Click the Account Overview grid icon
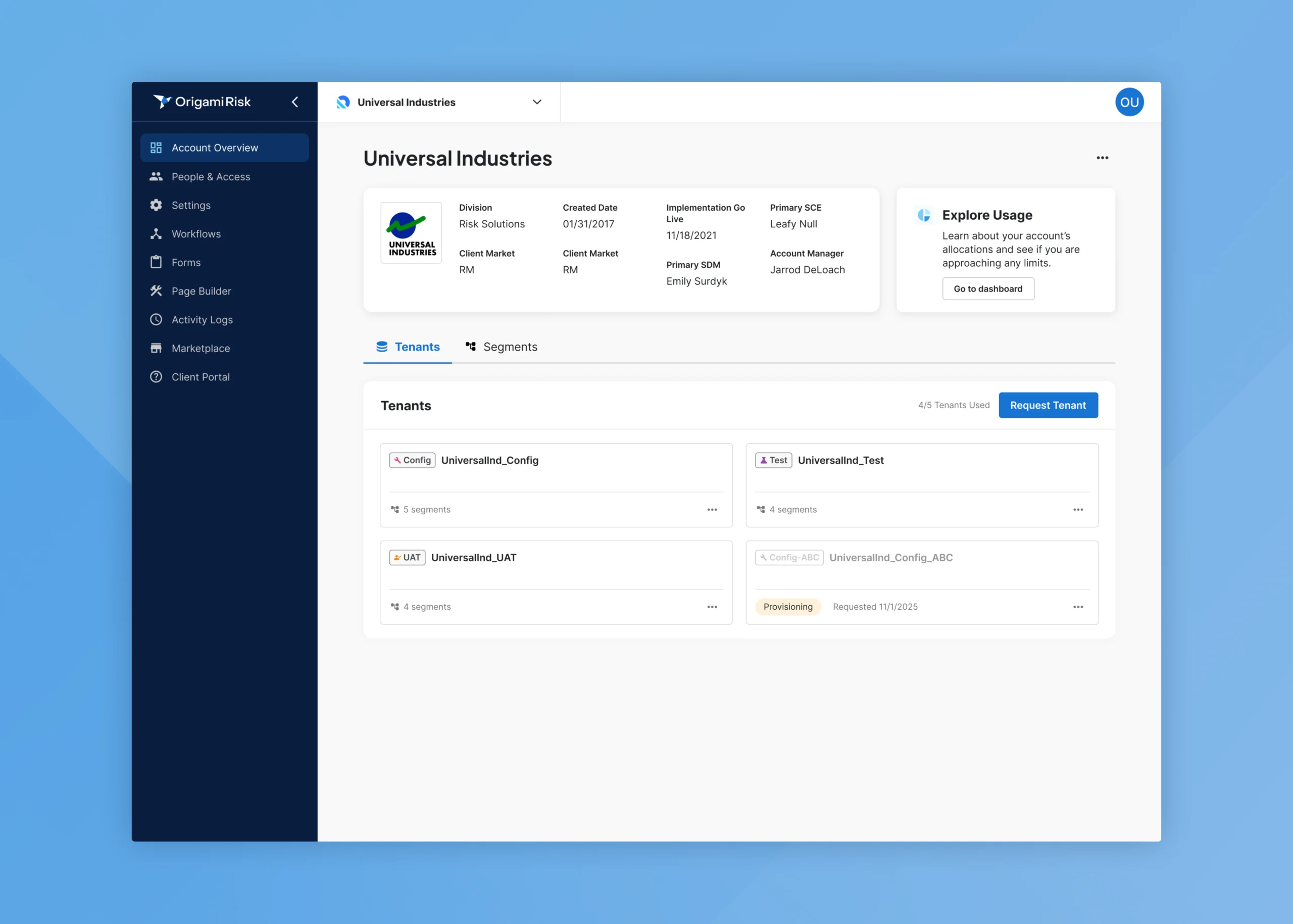This screenshot has height=924, width=1293. (x=156, y=148)
